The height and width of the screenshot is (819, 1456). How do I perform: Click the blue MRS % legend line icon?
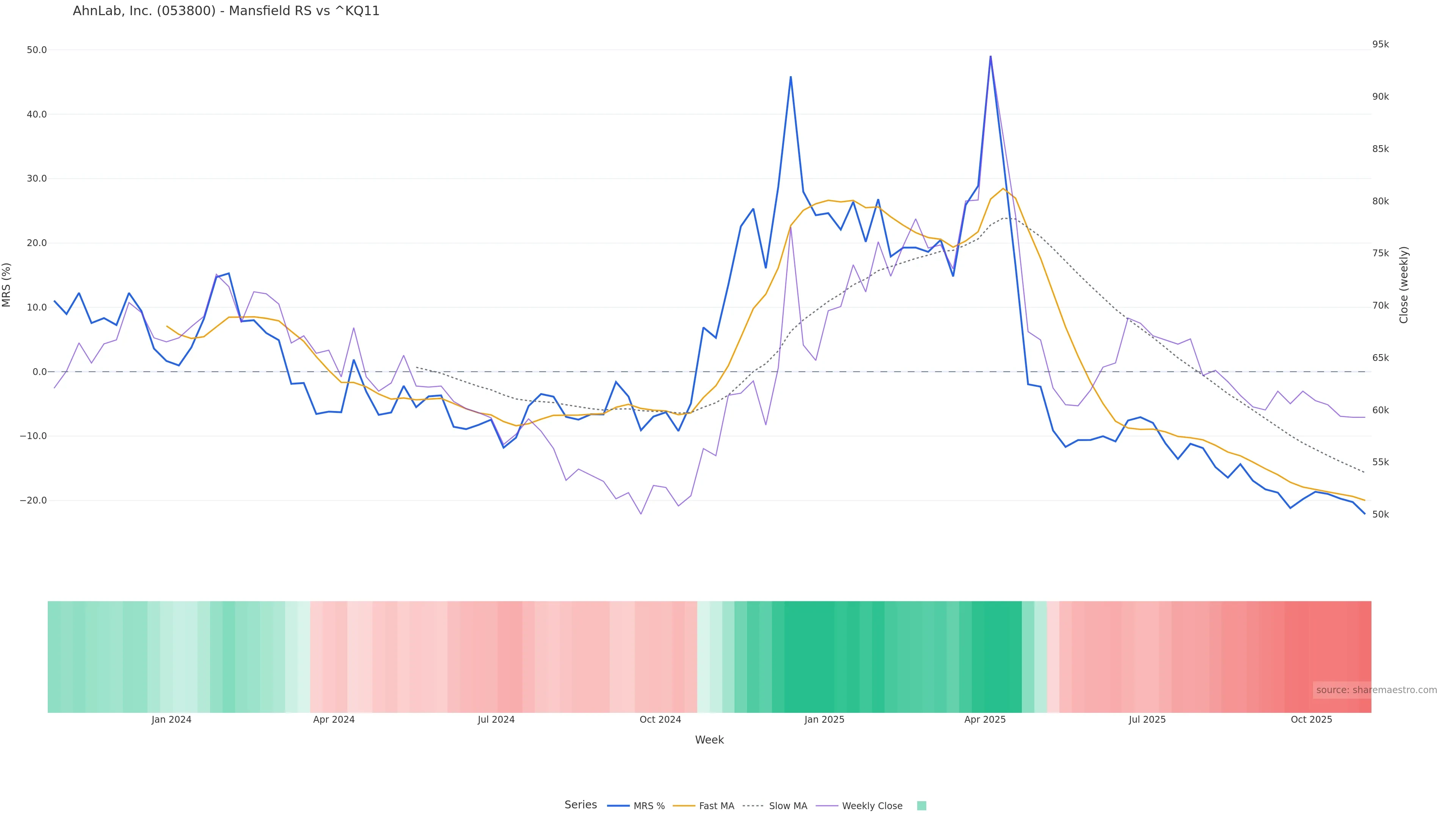[x=618, y=806]
